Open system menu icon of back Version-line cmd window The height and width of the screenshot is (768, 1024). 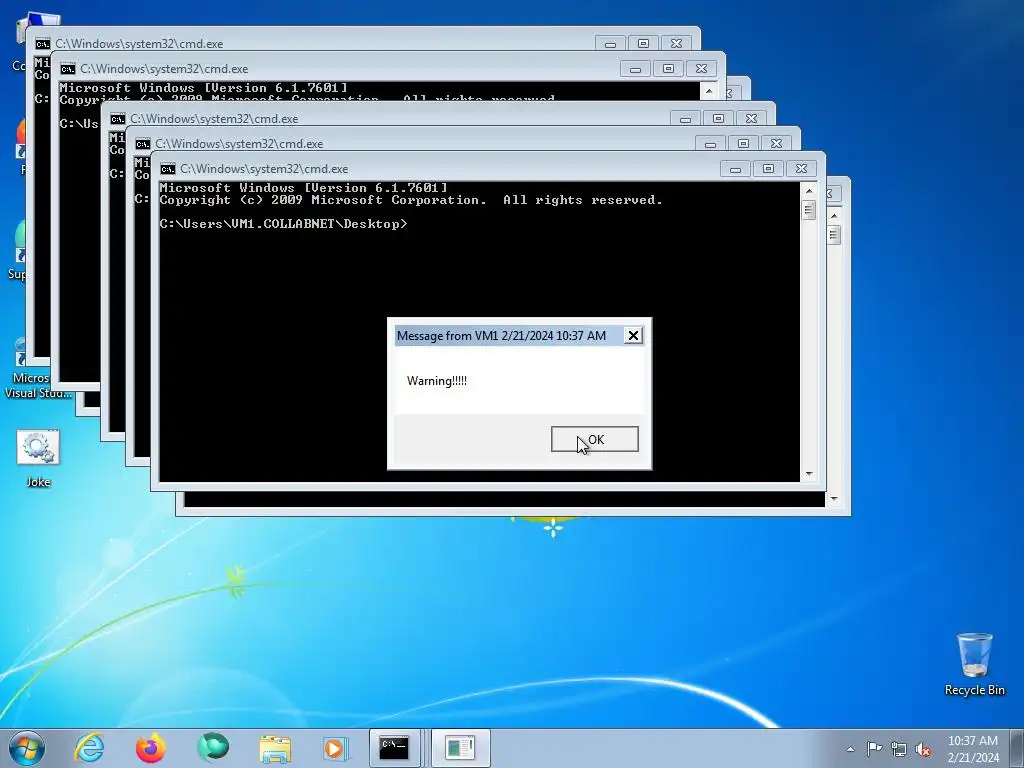coord(68,69)
